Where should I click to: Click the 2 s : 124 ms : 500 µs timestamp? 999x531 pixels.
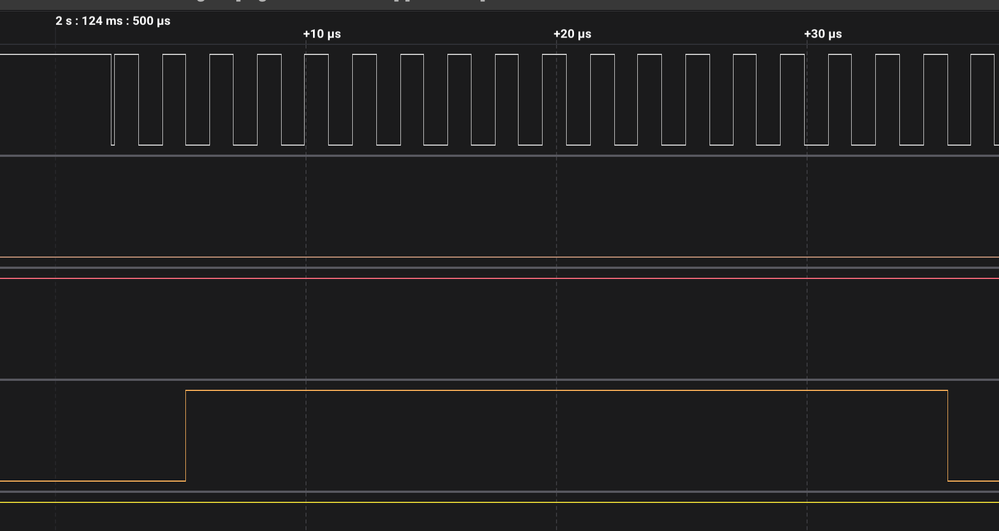113,21
